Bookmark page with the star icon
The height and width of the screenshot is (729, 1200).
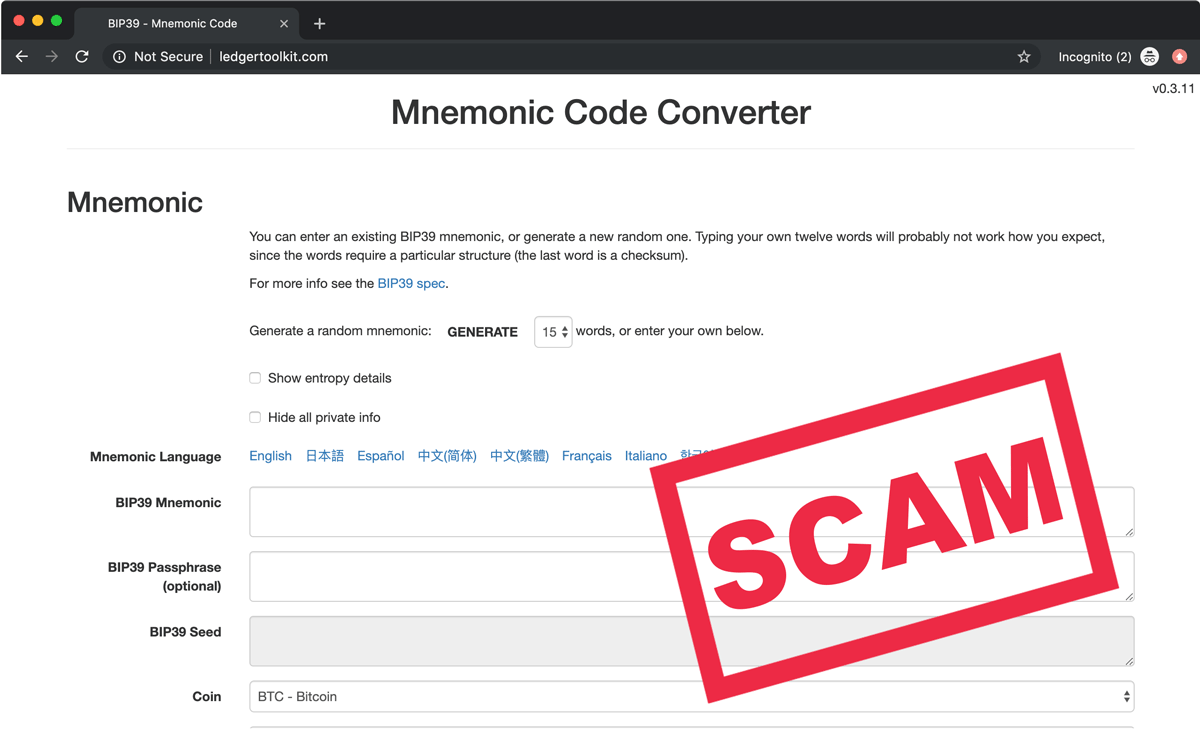1024,57
